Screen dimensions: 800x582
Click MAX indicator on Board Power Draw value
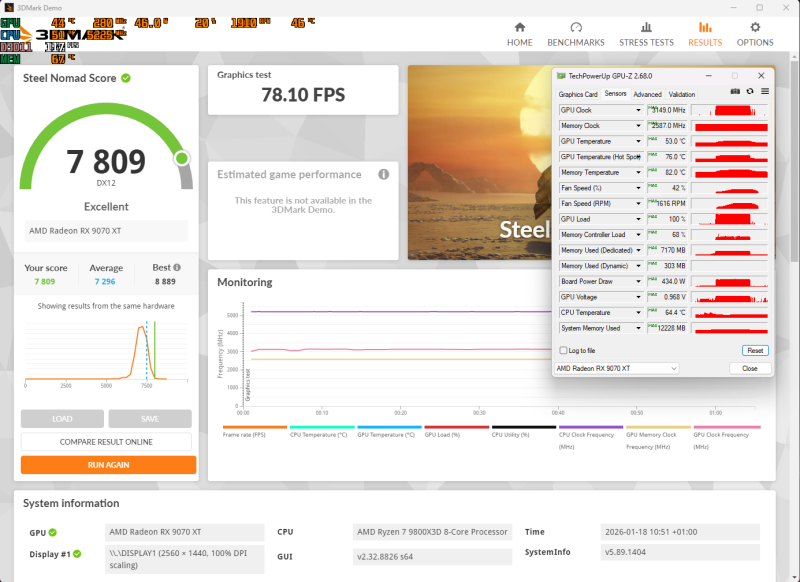pyautogui.click(x=652, y=279)
